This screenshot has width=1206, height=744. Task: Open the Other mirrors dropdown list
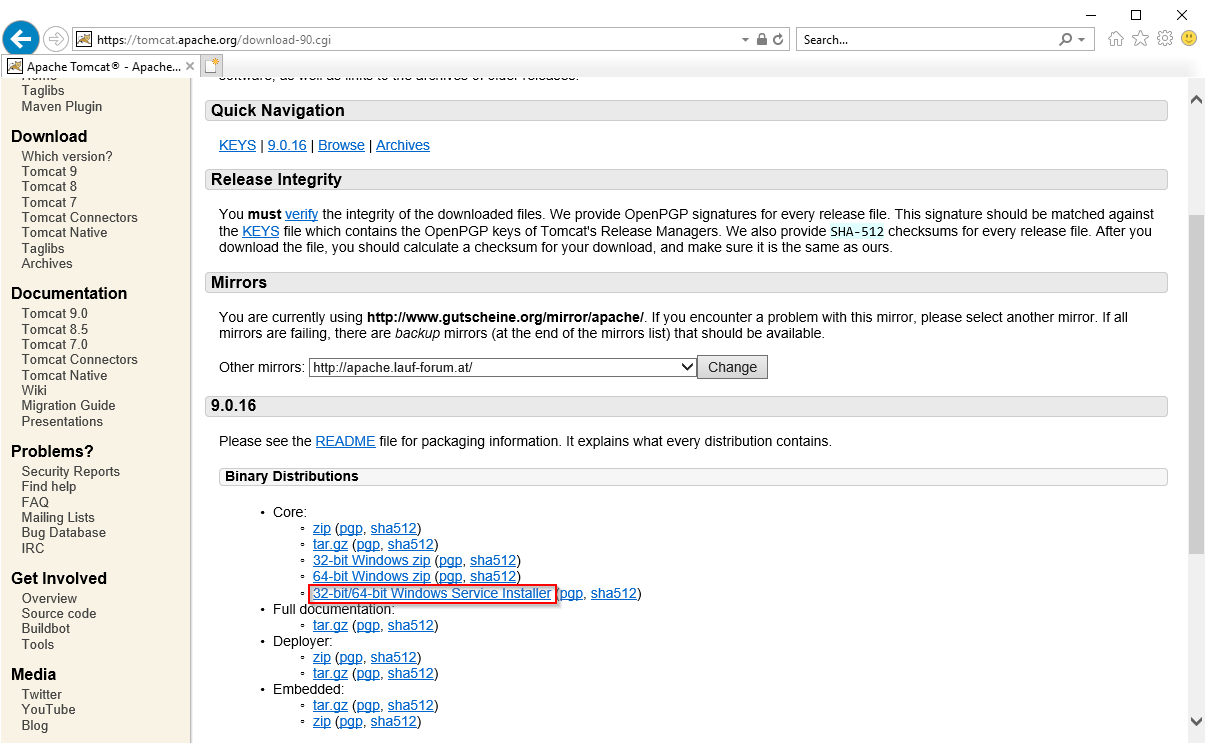(503, 367)
